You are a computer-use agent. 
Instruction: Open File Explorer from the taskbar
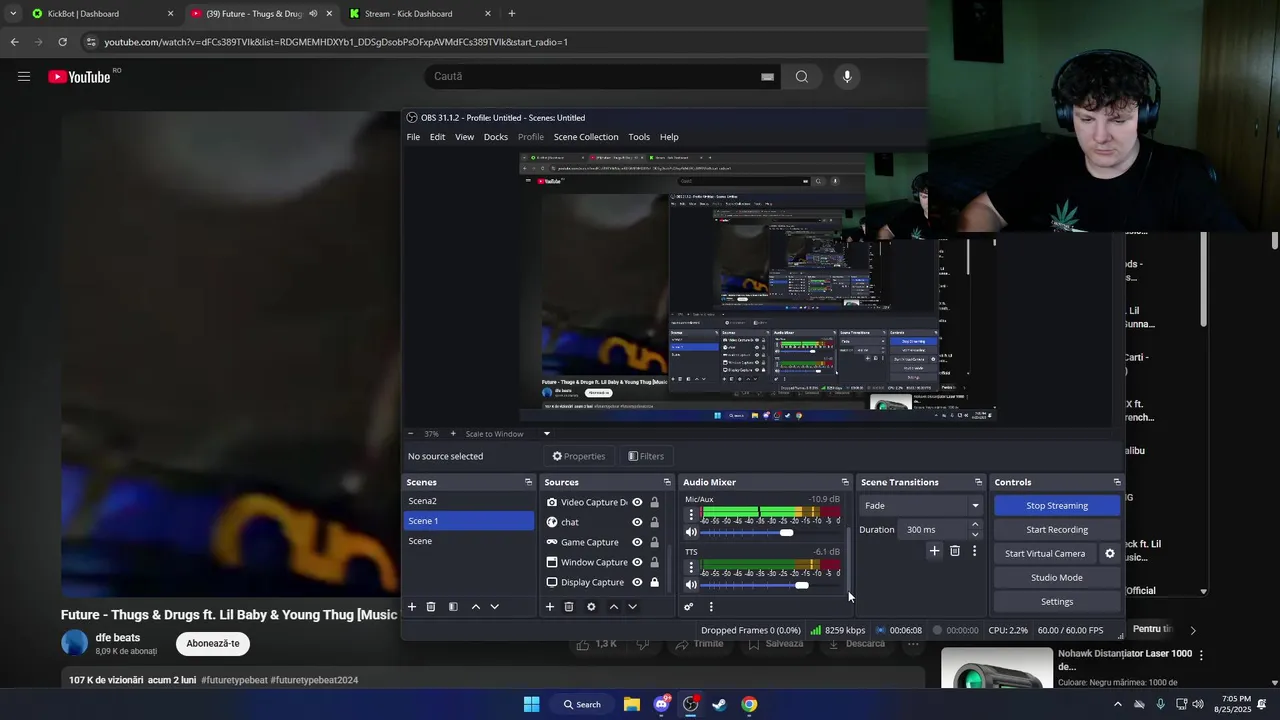tap(632, 704)
